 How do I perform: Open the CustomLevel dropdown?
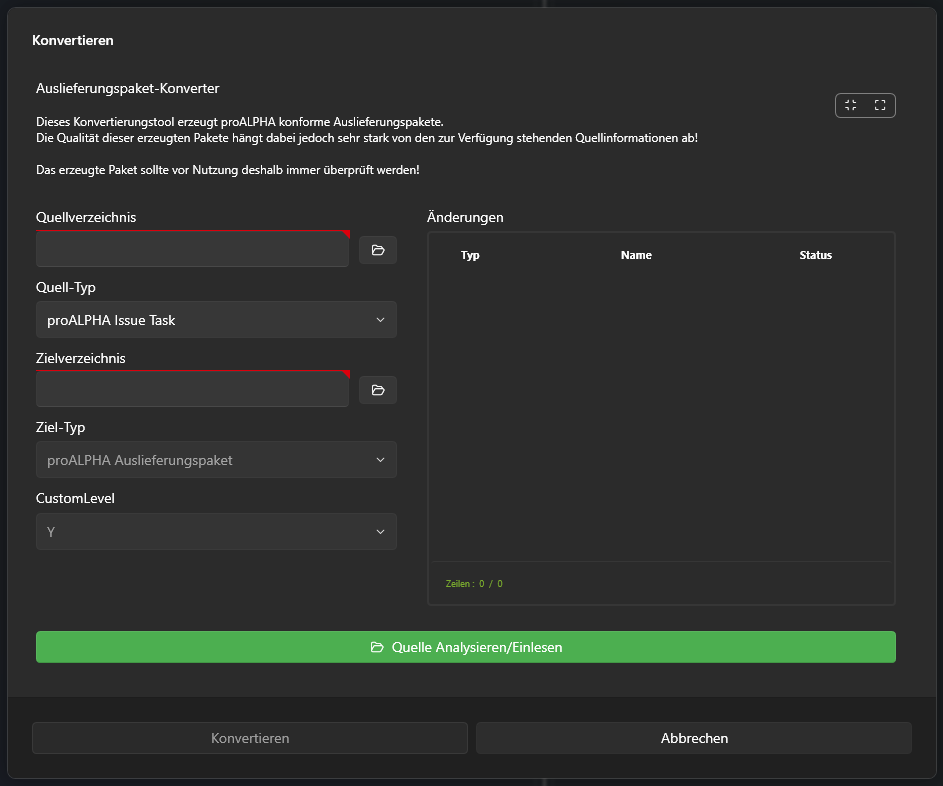pyautogui.click(x=216, y=532)
